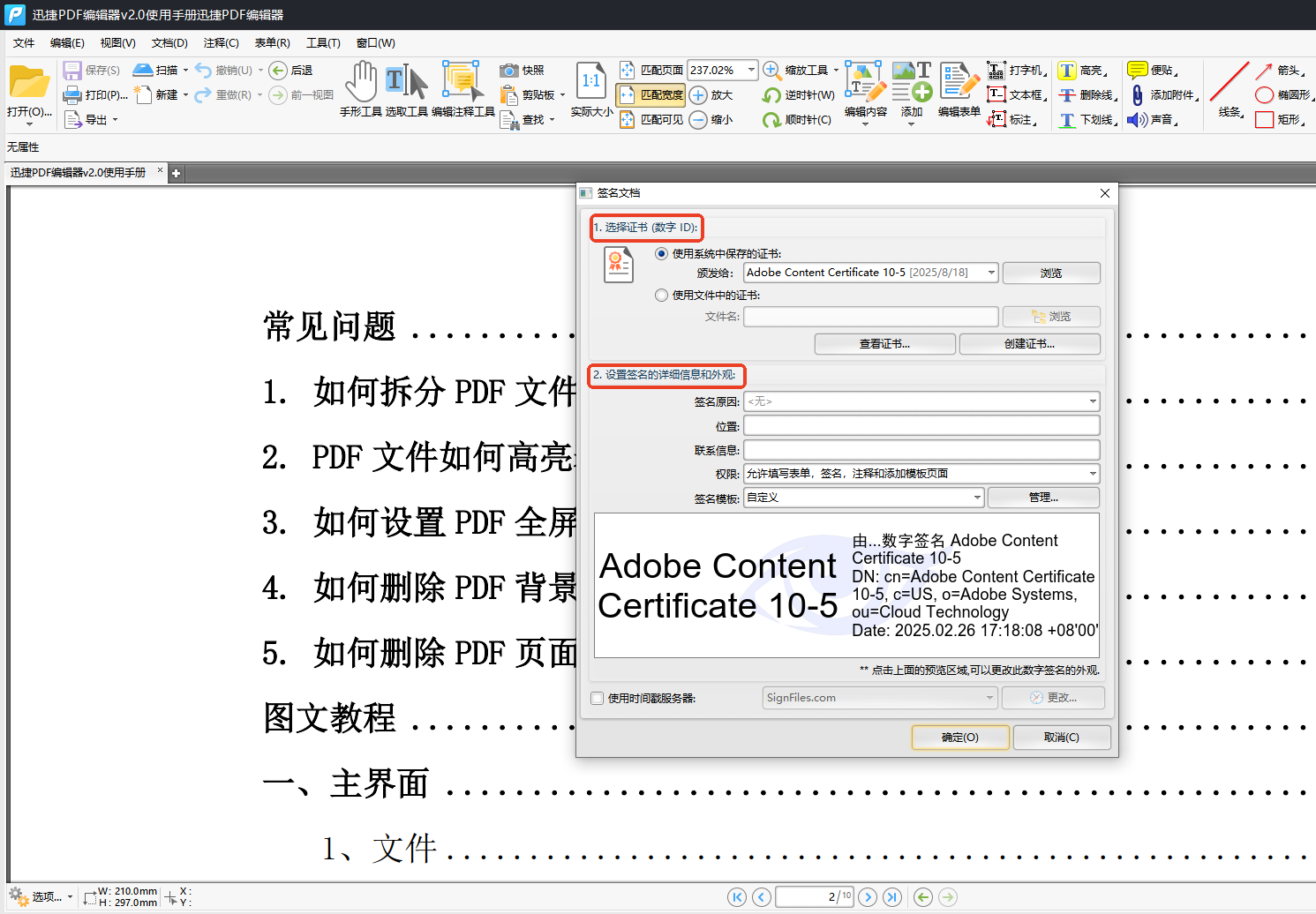Cancel the sign document dialog

(1062, 738)
